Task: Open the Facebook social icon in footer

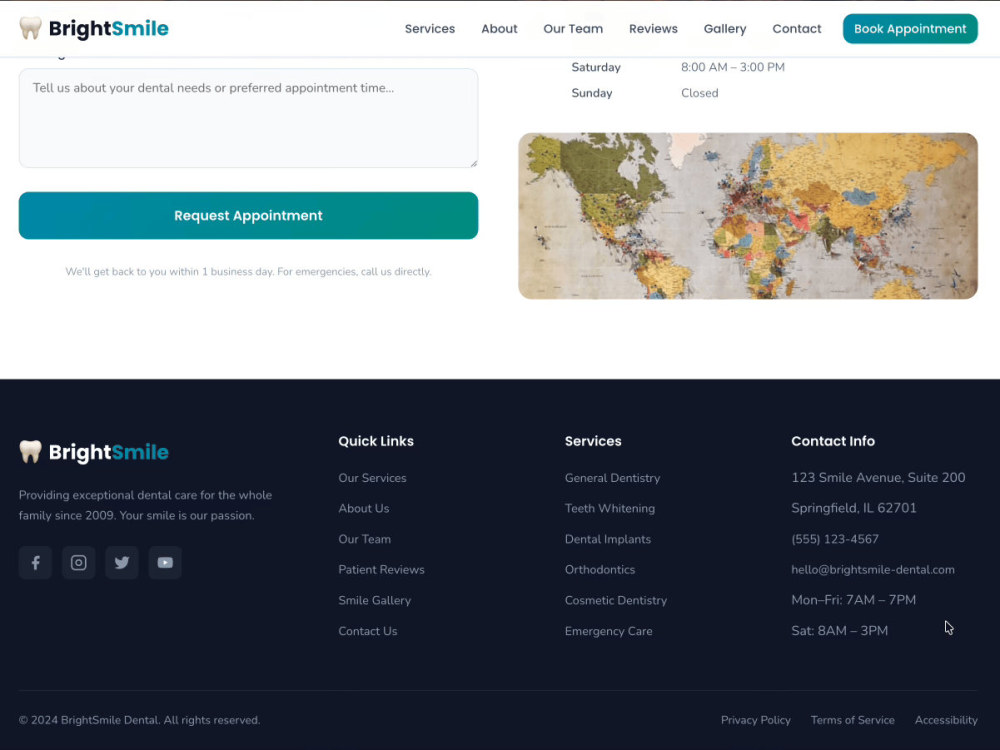Action: [35, 562]
